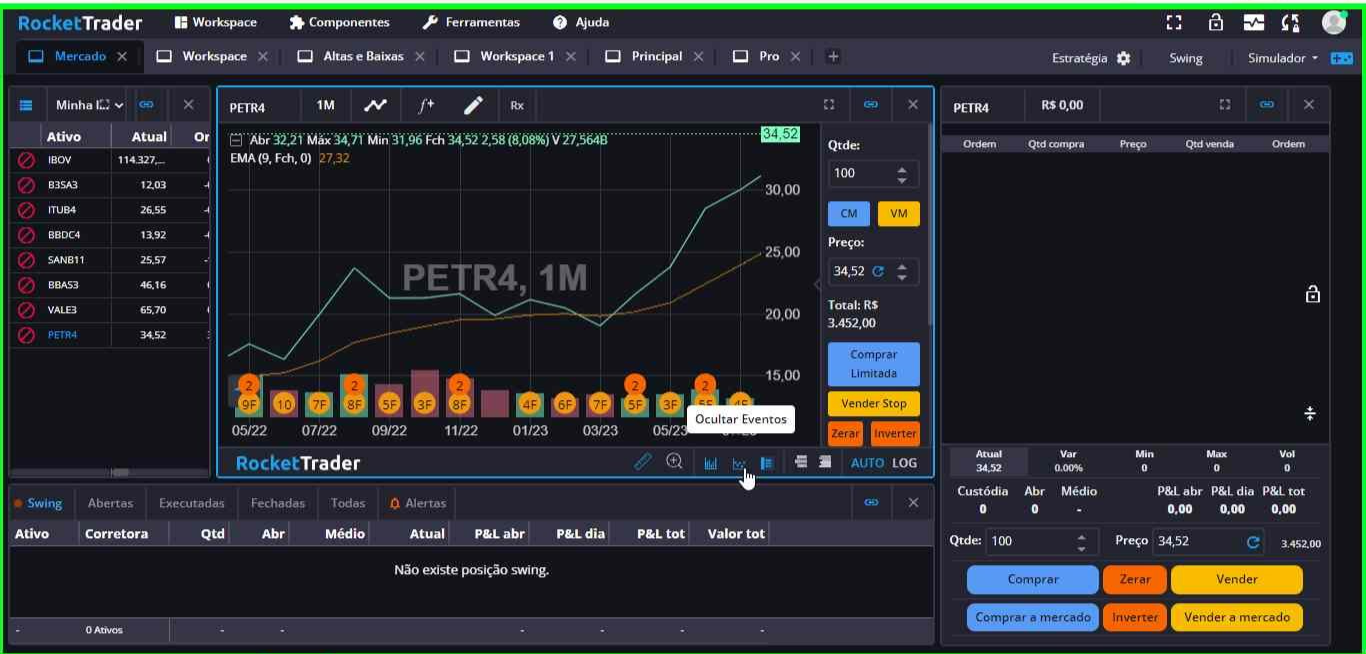
Task: Collapse the chart order side panel arrow
Action: (817, 284)
